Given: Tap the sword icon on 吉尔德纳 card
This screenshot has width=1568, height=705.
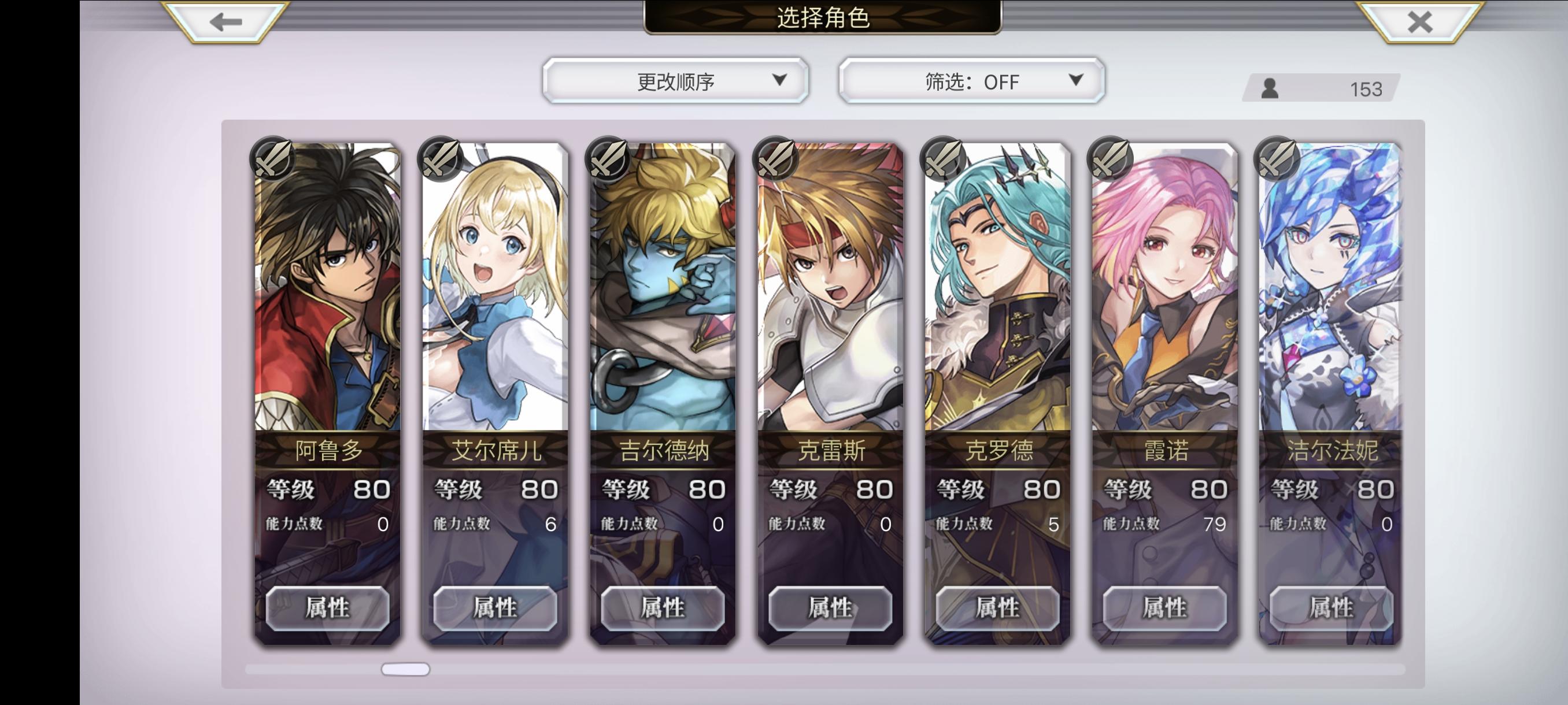Looking at the screenshot, I should tap(608, 159).
